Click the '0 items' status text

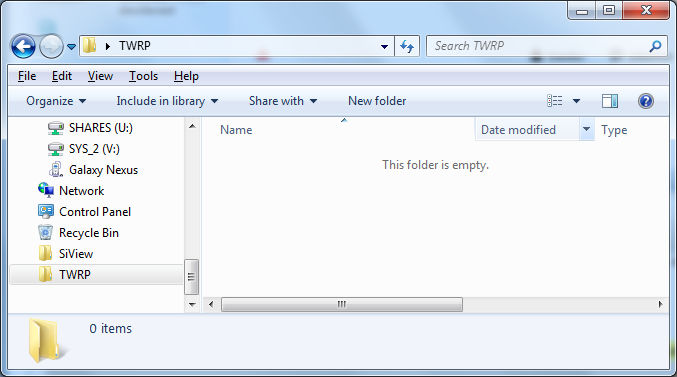(111, 329)
